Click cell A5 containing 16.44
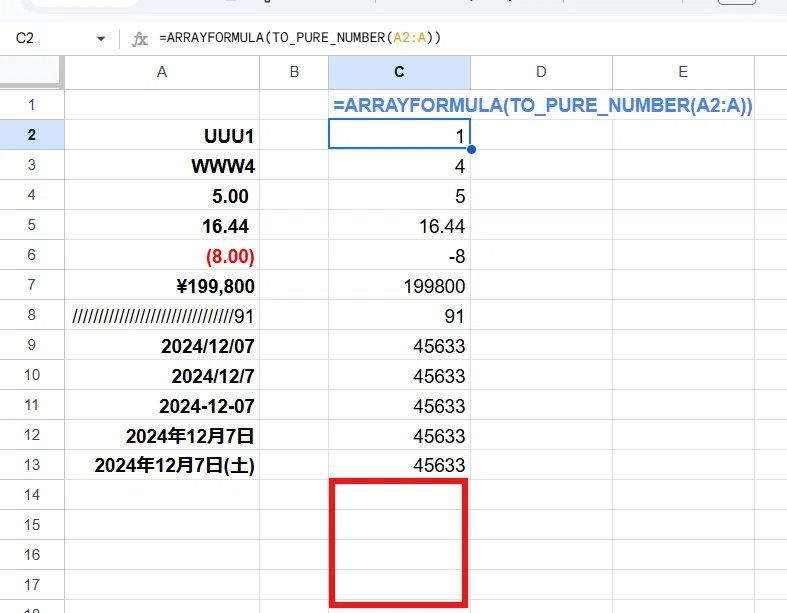This screenshot has width=787, height=613. (x=162, y=225)
